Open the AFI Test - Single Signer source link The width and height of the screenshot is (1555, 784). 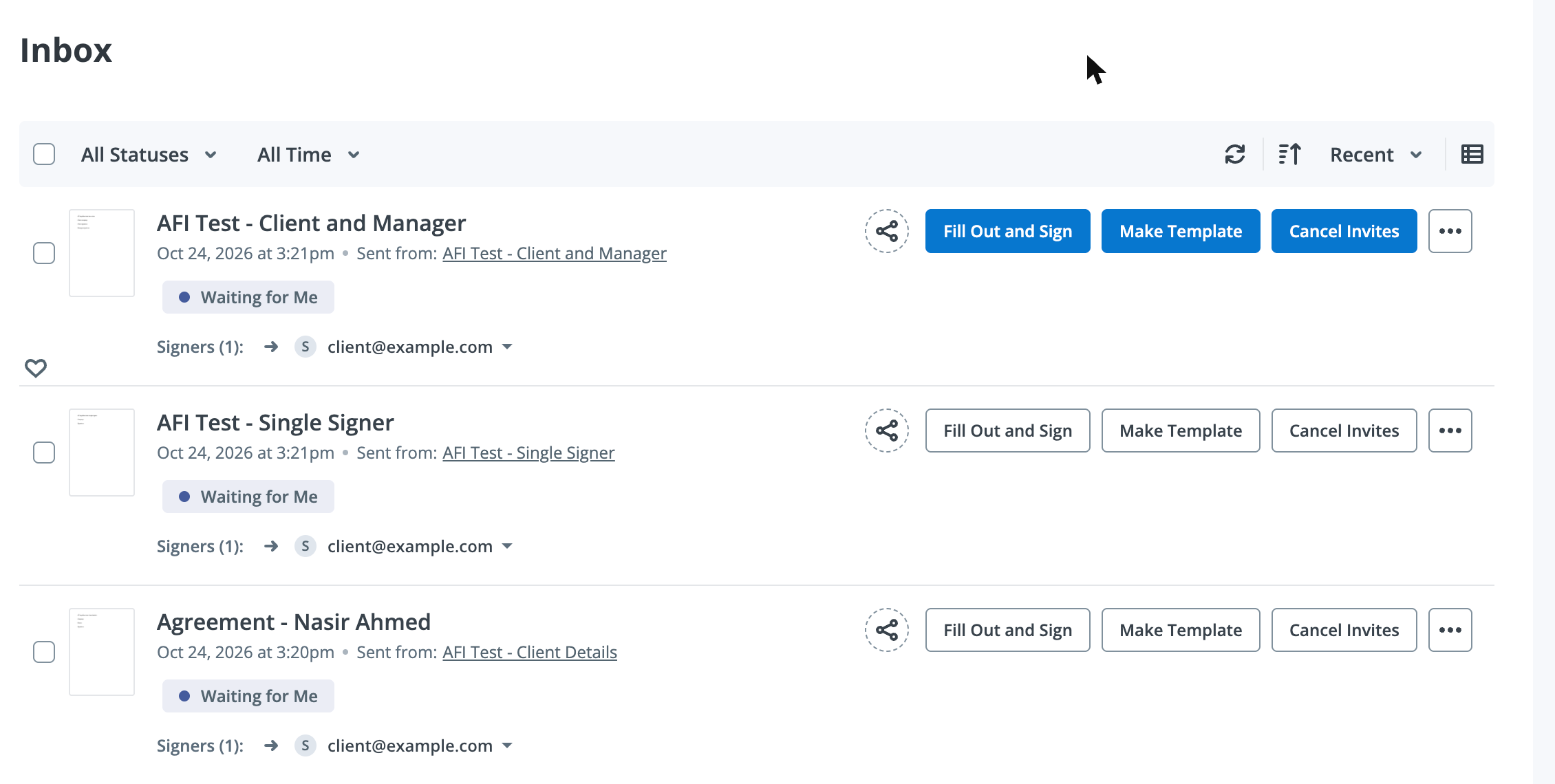tap(529, 453)
